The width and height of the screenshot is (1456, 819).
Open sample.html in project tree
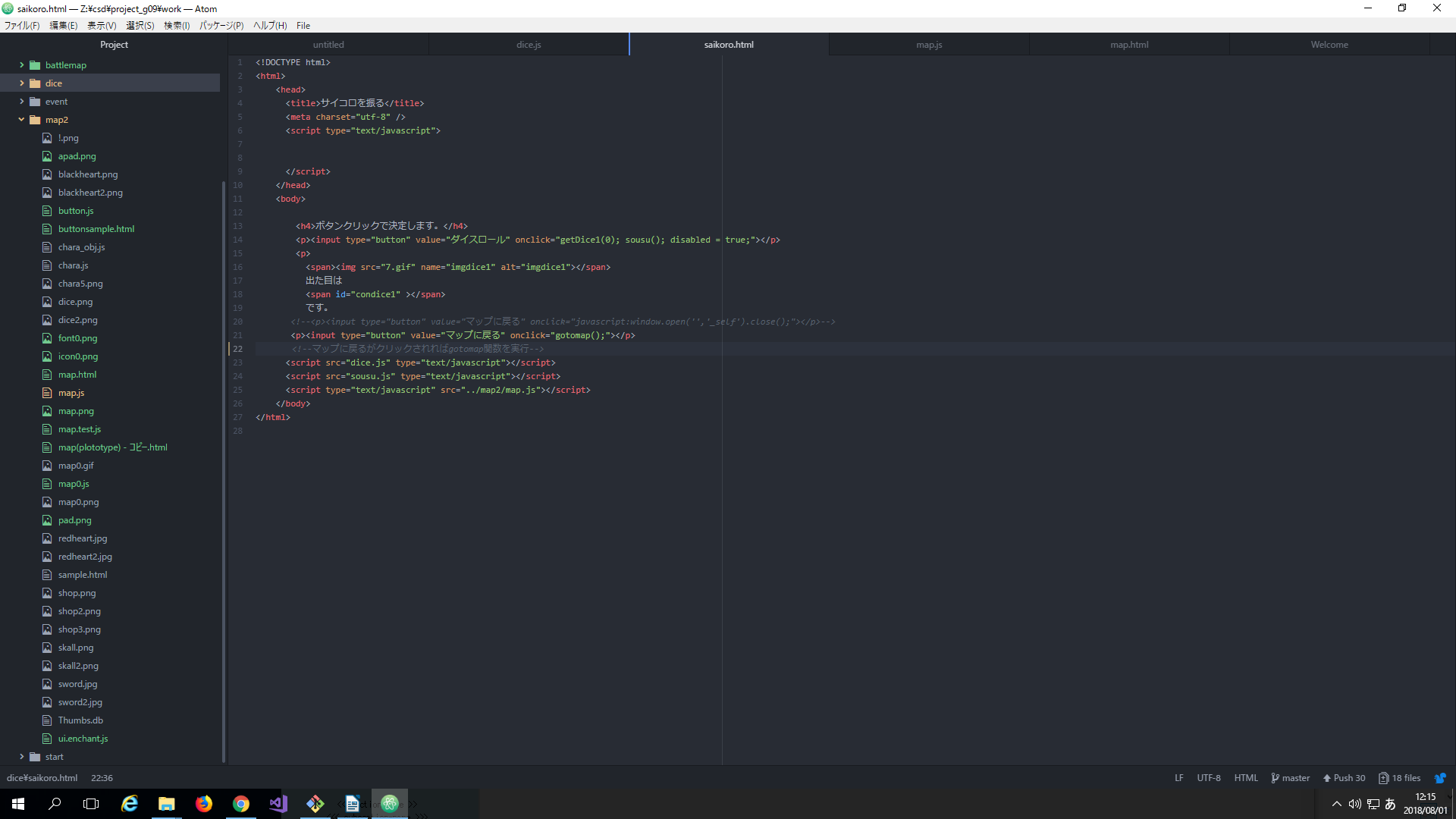(x=83, y=575)
